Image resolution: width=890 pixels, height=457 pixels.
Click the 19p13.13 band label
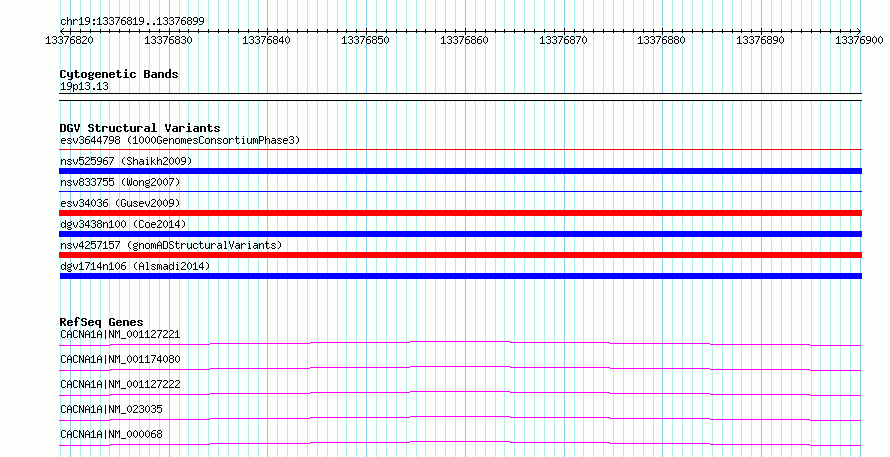click(84, 87)
